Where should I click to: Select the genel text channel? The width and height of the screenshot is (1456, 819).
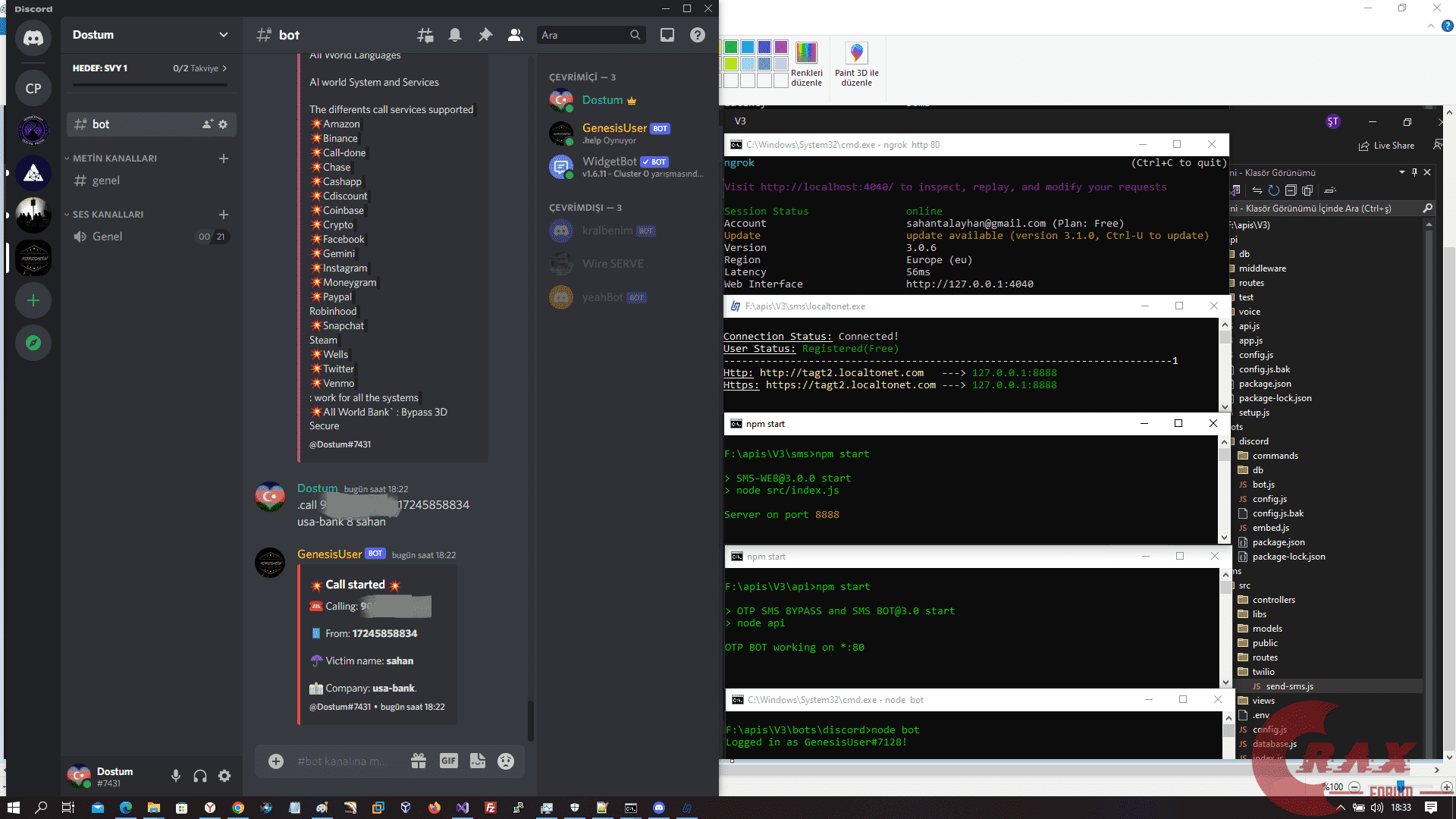(106, 180)
